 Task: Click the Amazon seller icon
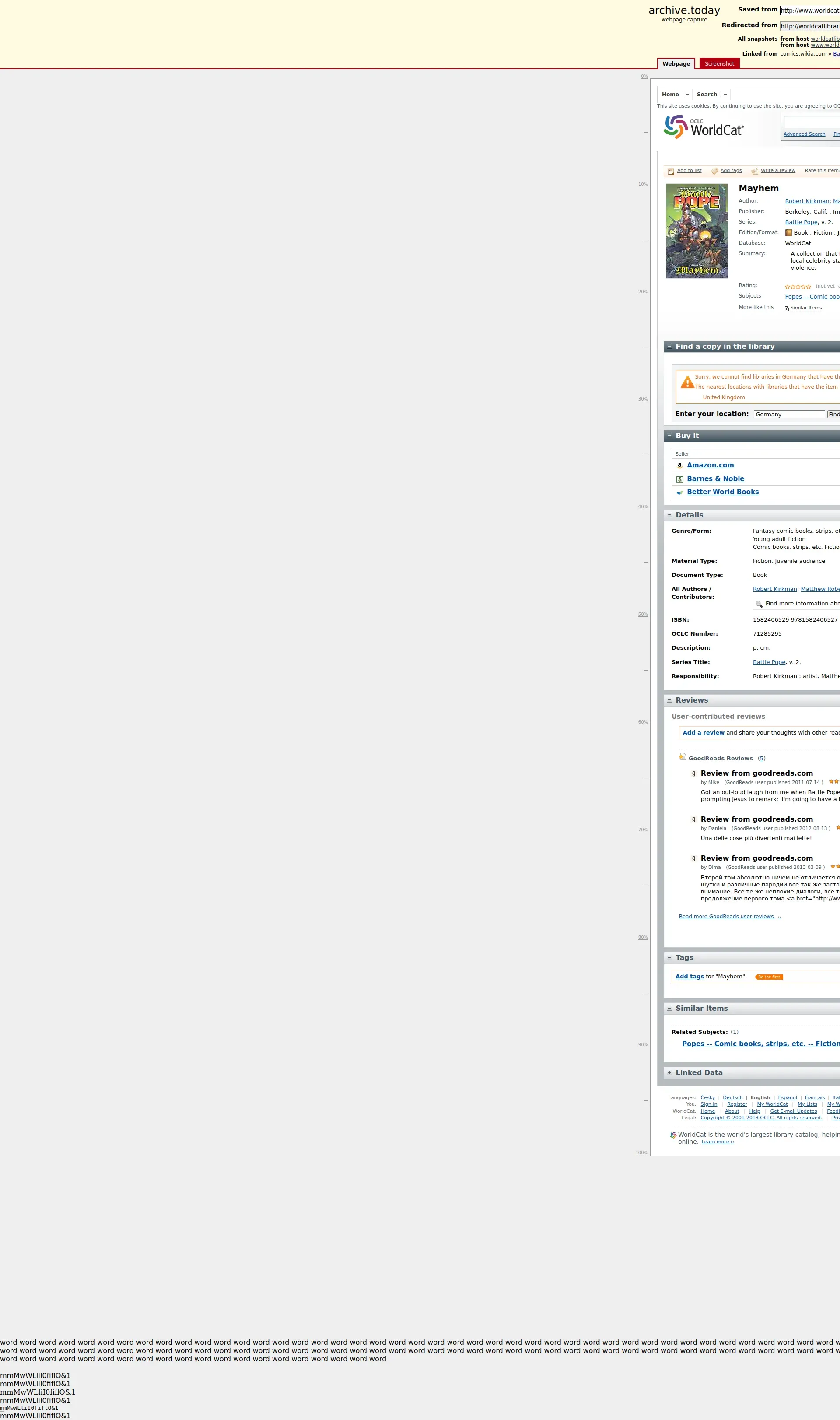pyautogui.click(x=680, y=465)
